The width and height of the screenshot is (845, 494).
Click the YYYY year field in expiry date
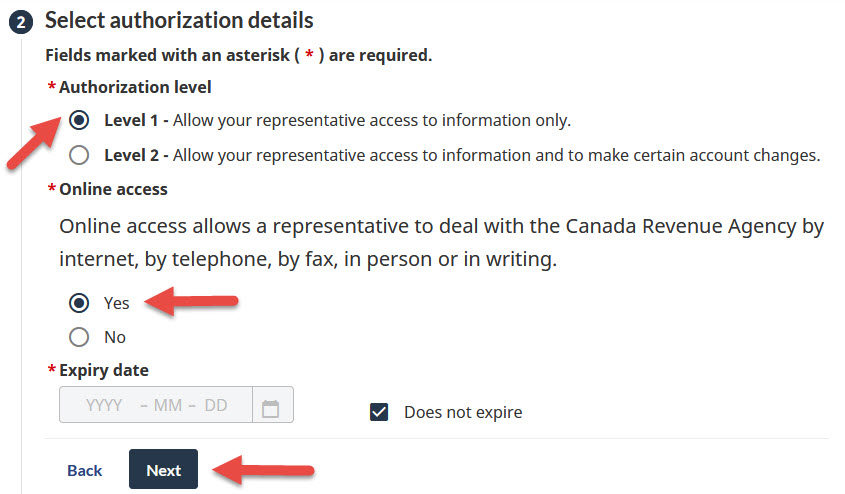104,406
